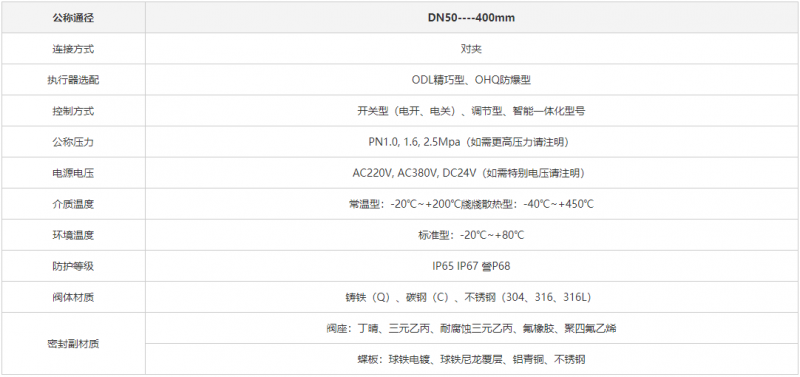This screenshot has height=377, width=800.
Task: Click the 执行器选配 label cell
Action: 73,80
